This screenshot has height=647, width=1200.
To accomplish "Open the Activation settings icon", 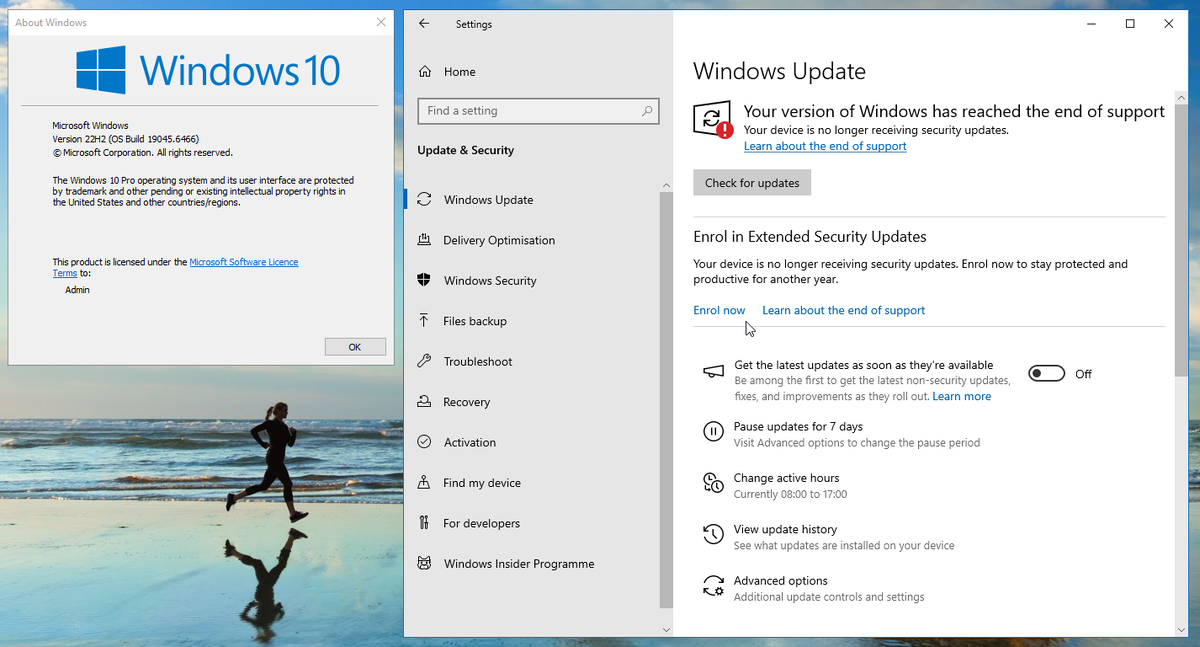I will 424,442.
